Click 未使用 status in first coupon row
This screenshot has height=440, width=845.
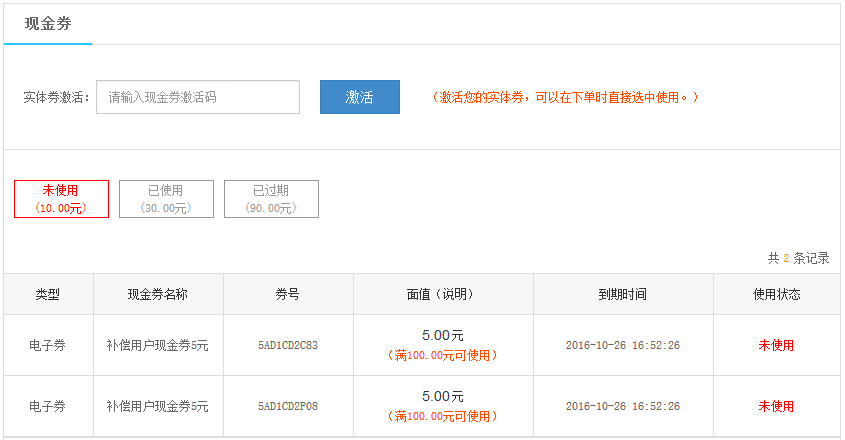coord(776,345)
